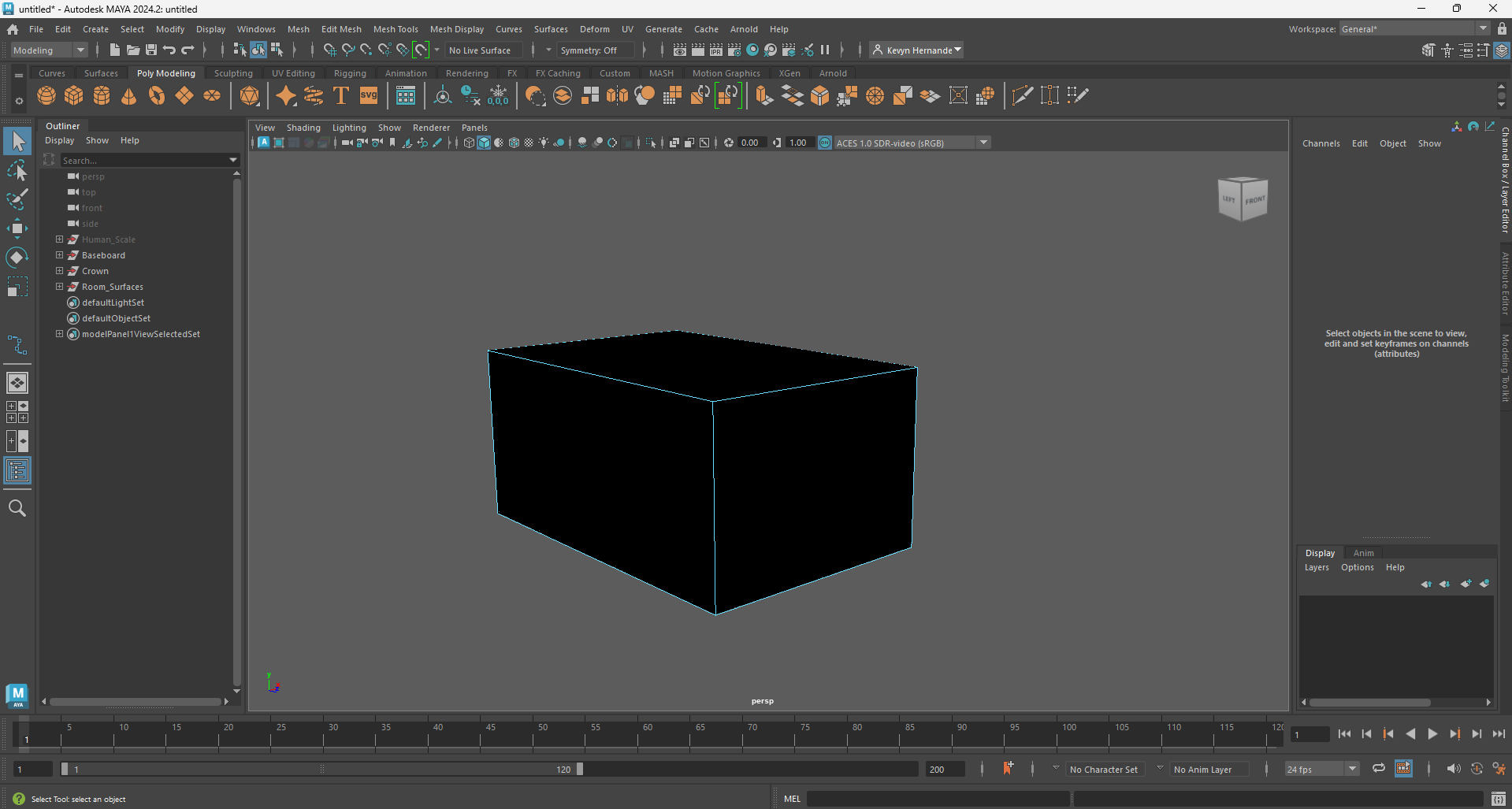Toggle single perspective view layout
This screenshot has width=1512, height=809.
[x=17, y=383]
